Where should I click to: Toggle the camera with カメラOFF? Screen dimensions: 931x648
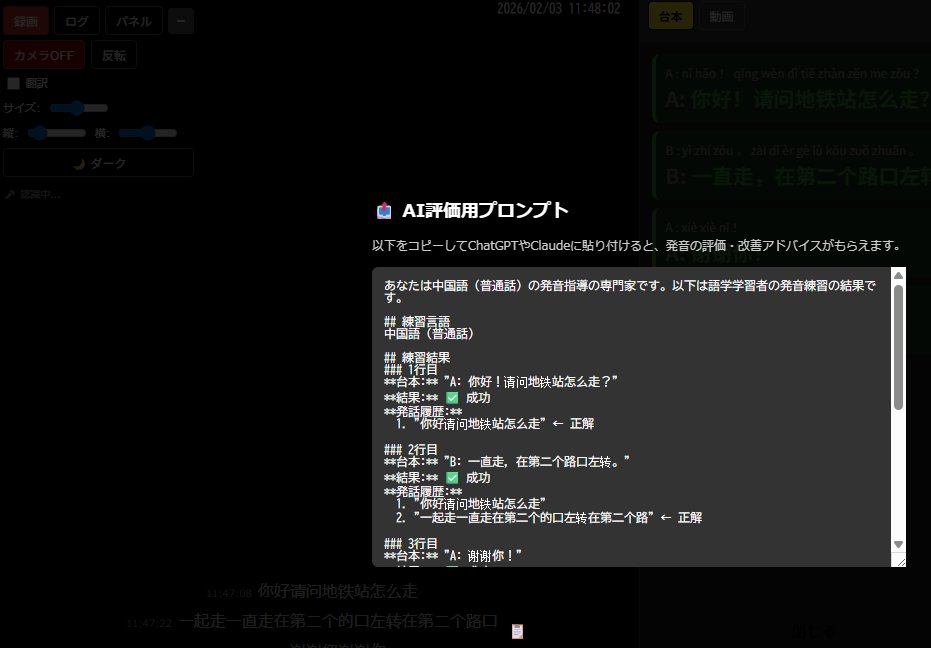[43, 55]
